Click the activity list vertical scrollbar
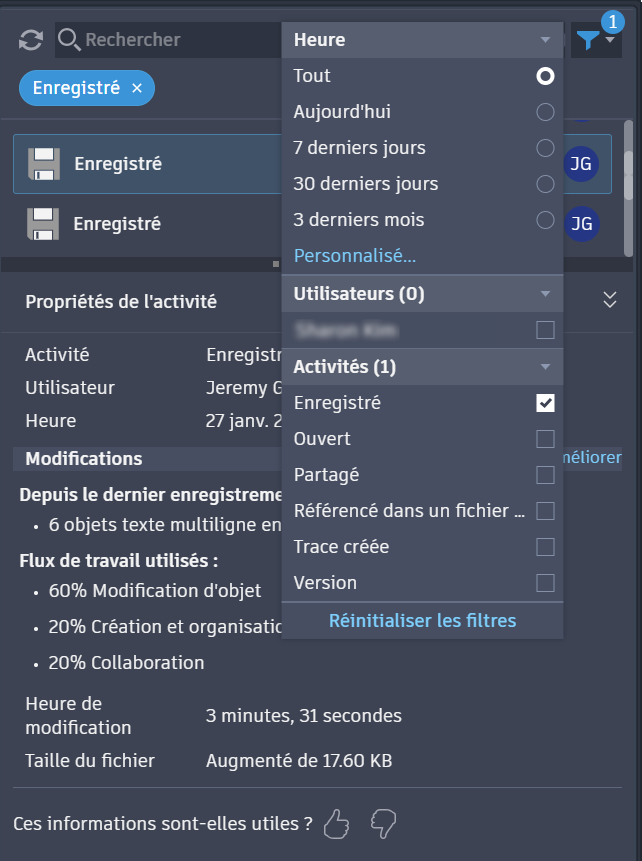This screenshot has height=861, width=642. click(628, 170)
